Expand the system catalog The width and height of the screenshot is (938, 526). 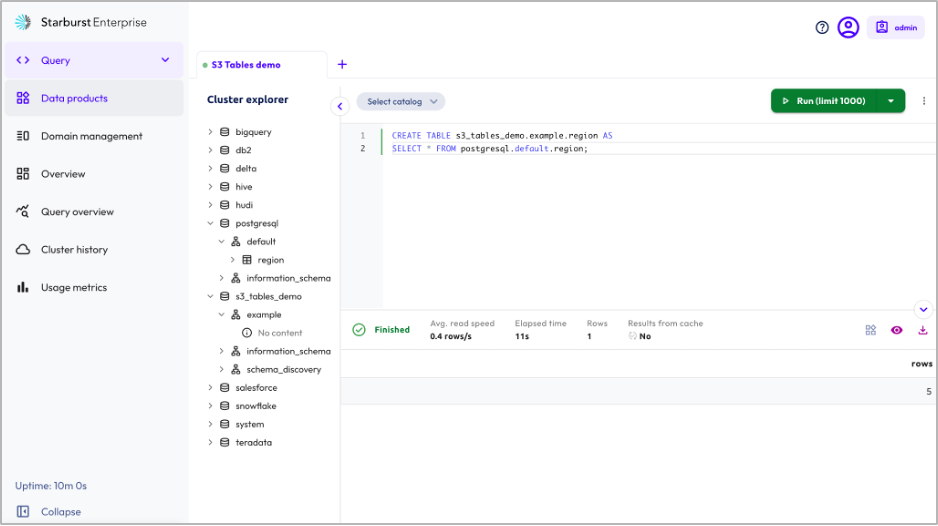[210, 424]
